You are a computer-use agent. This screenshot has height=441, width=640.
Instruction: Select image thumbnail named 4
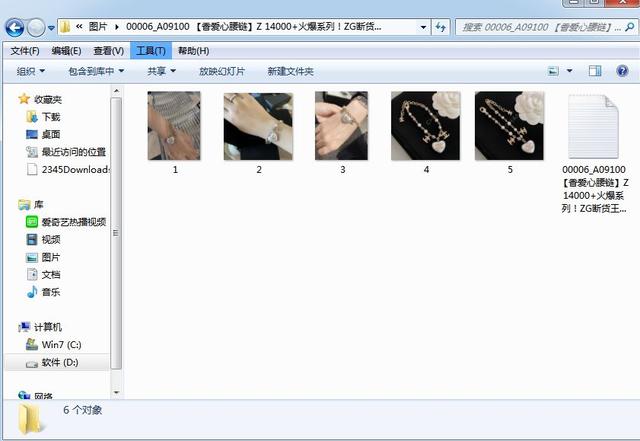click(x=426, y=126)
